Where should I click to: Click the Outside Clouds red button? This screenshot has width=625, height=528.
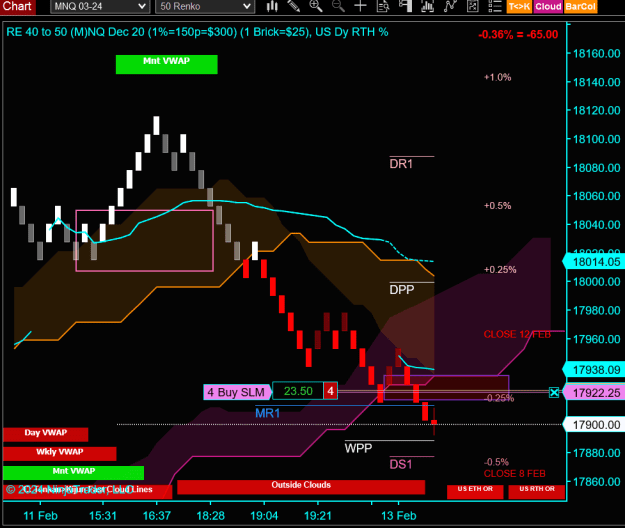pyautogui.click(x=301, y=487)
